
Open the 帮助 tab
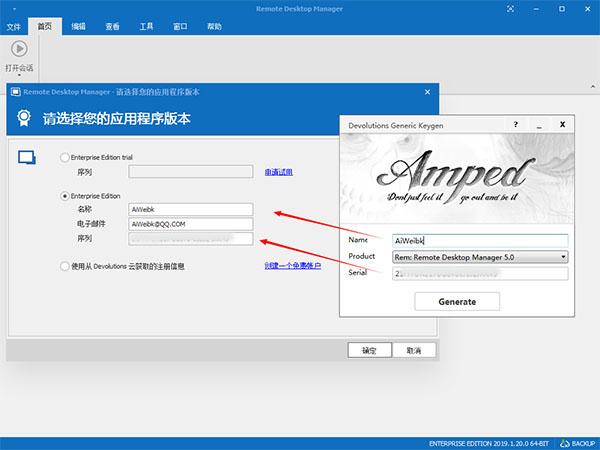click(214, 26)
